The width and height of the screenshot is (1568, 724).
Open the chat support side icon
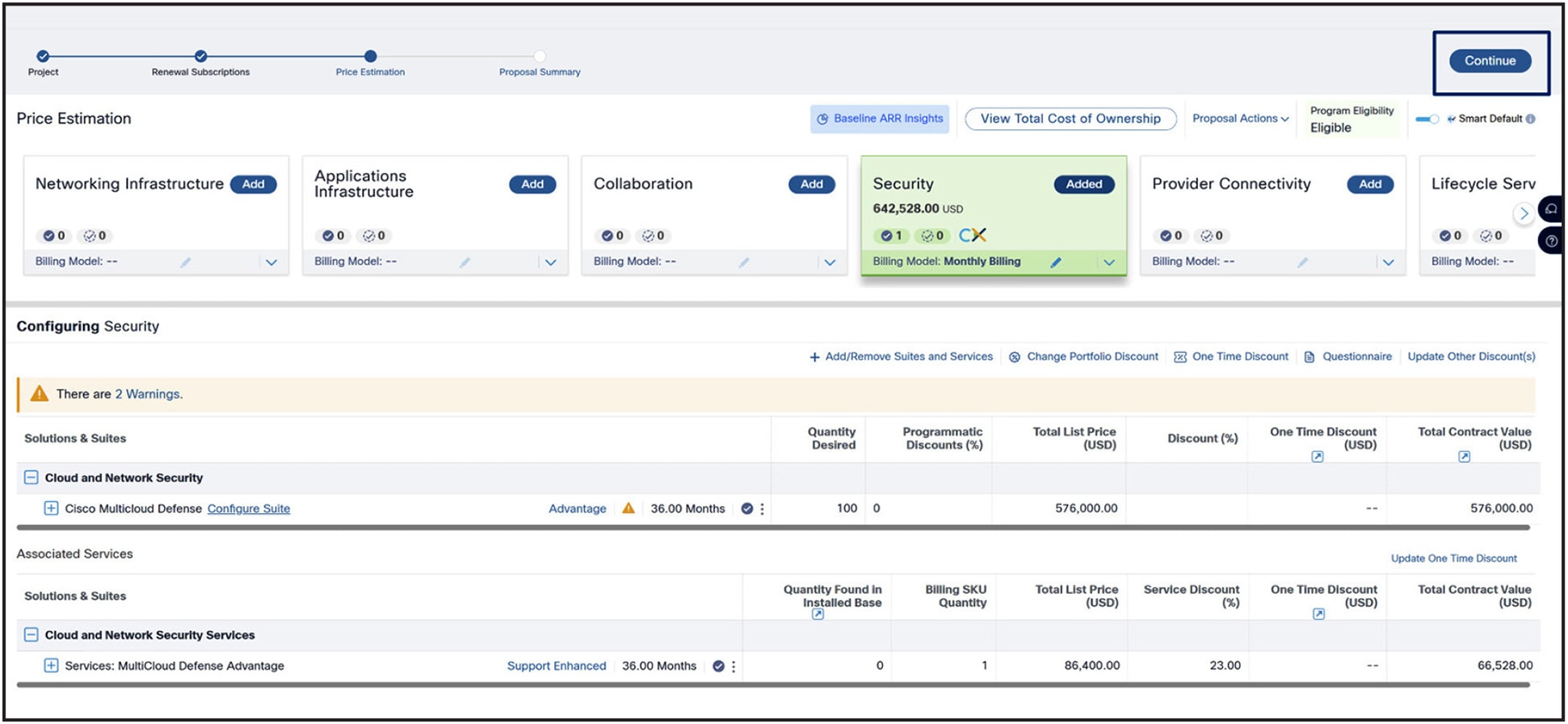(x=1551, y=209)
